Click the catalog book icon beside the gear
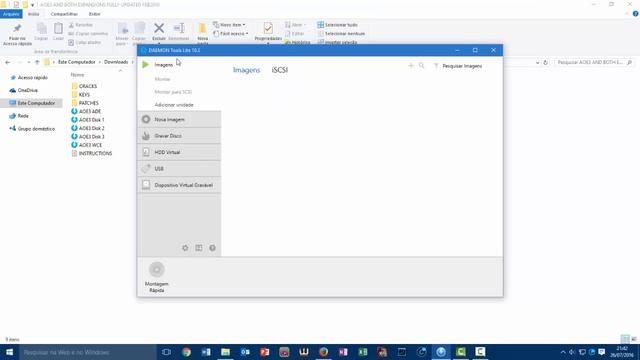The height and width of the screenshot is (360, 640). [x=199, y=248]
